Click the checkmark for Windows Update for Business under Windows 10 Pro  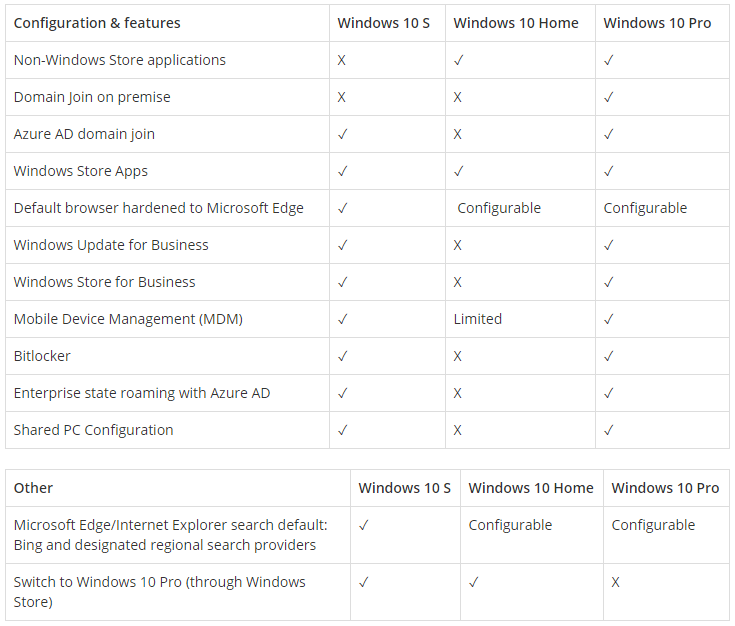point(608,245)
